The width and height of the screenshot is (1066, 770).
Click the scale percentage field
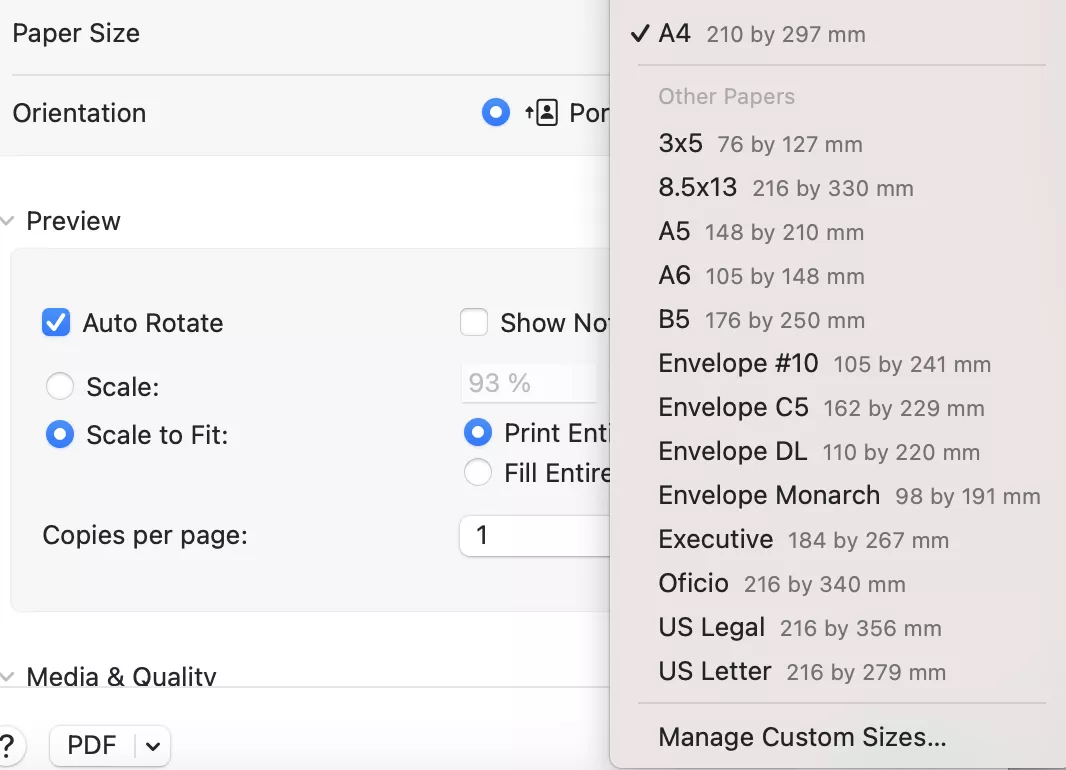point(528,384)
